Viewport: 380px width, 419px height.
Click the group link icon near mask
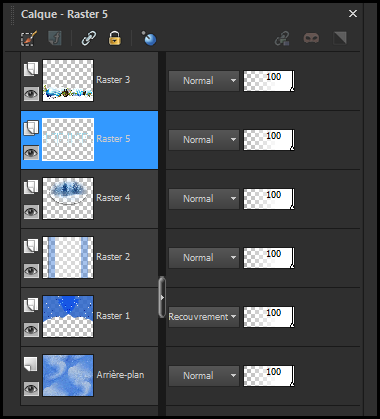coord(282,38)
